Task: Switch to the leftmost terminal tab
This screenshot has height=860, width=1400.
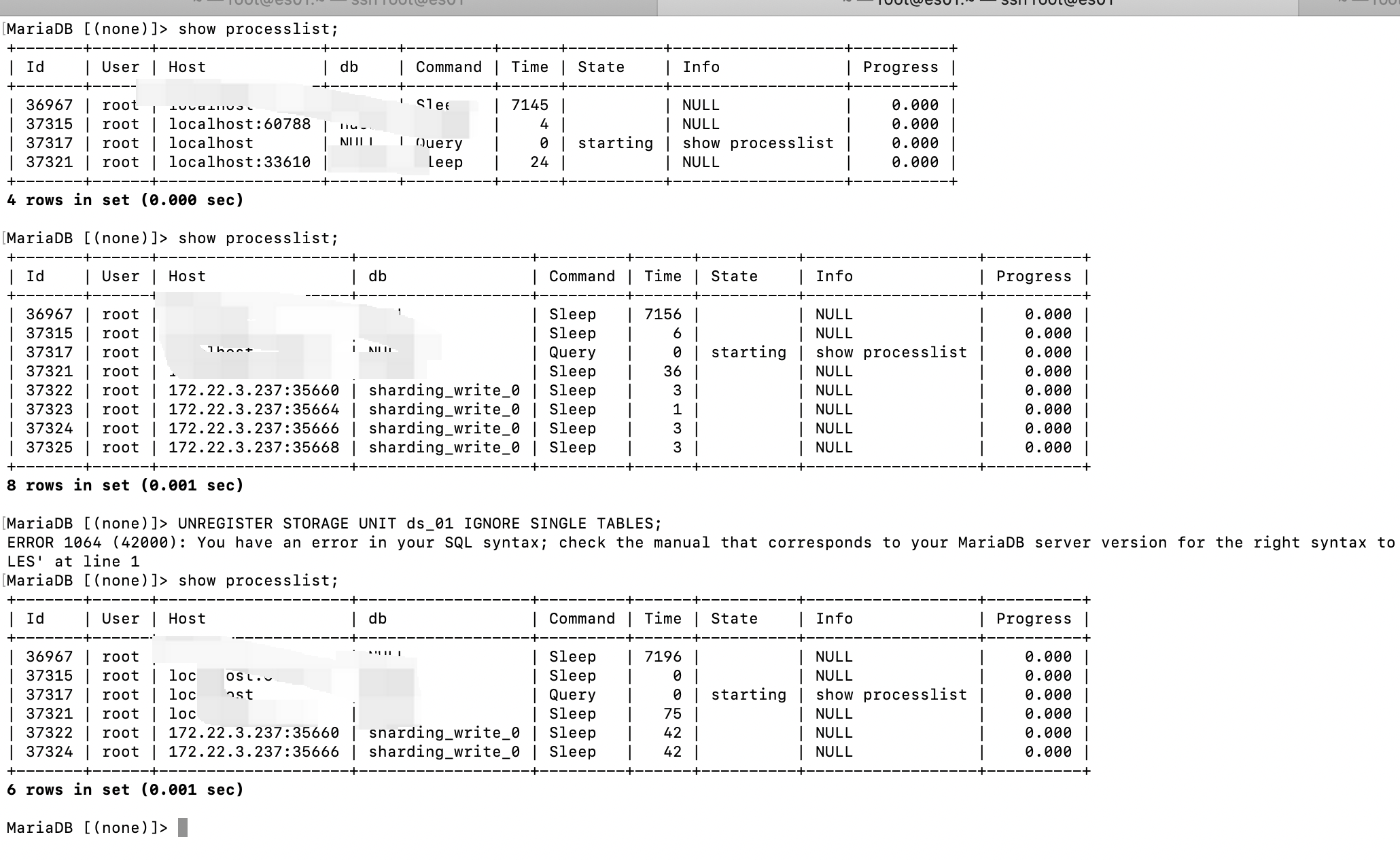Action: pos(328,5)
